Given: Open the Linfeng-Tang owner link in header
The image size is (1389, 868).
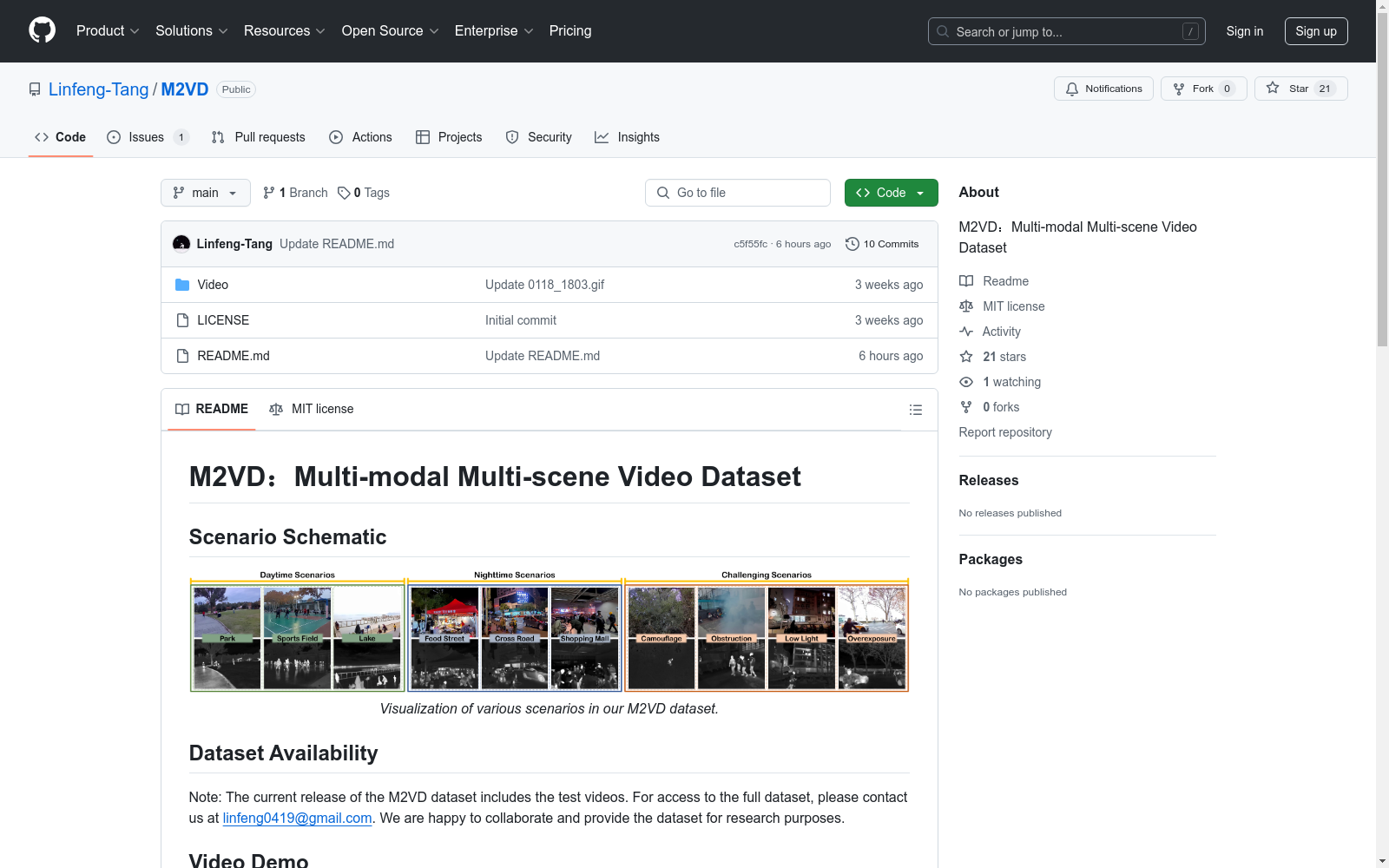Looking at the screenshot, I should coord(99,89).
